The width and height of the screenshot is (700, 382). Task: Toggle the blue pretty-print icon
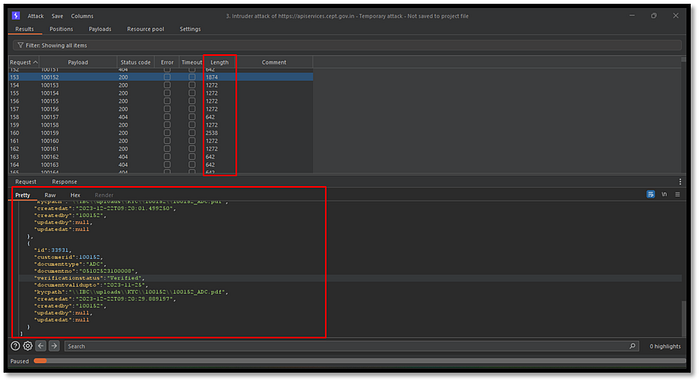coord(651,194)
